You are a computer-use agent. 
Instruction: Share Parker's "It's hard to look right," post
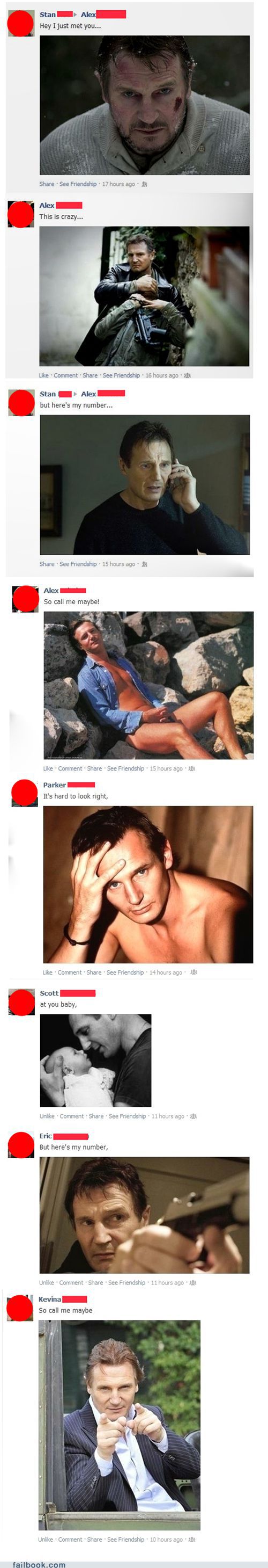94,972
